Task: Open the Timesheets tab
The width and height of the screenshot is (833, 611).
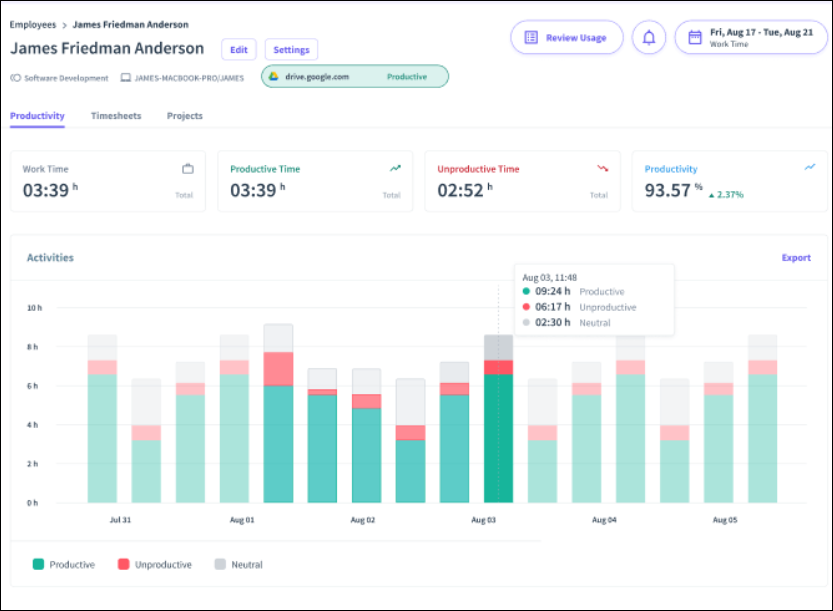Action: point(116,116)
